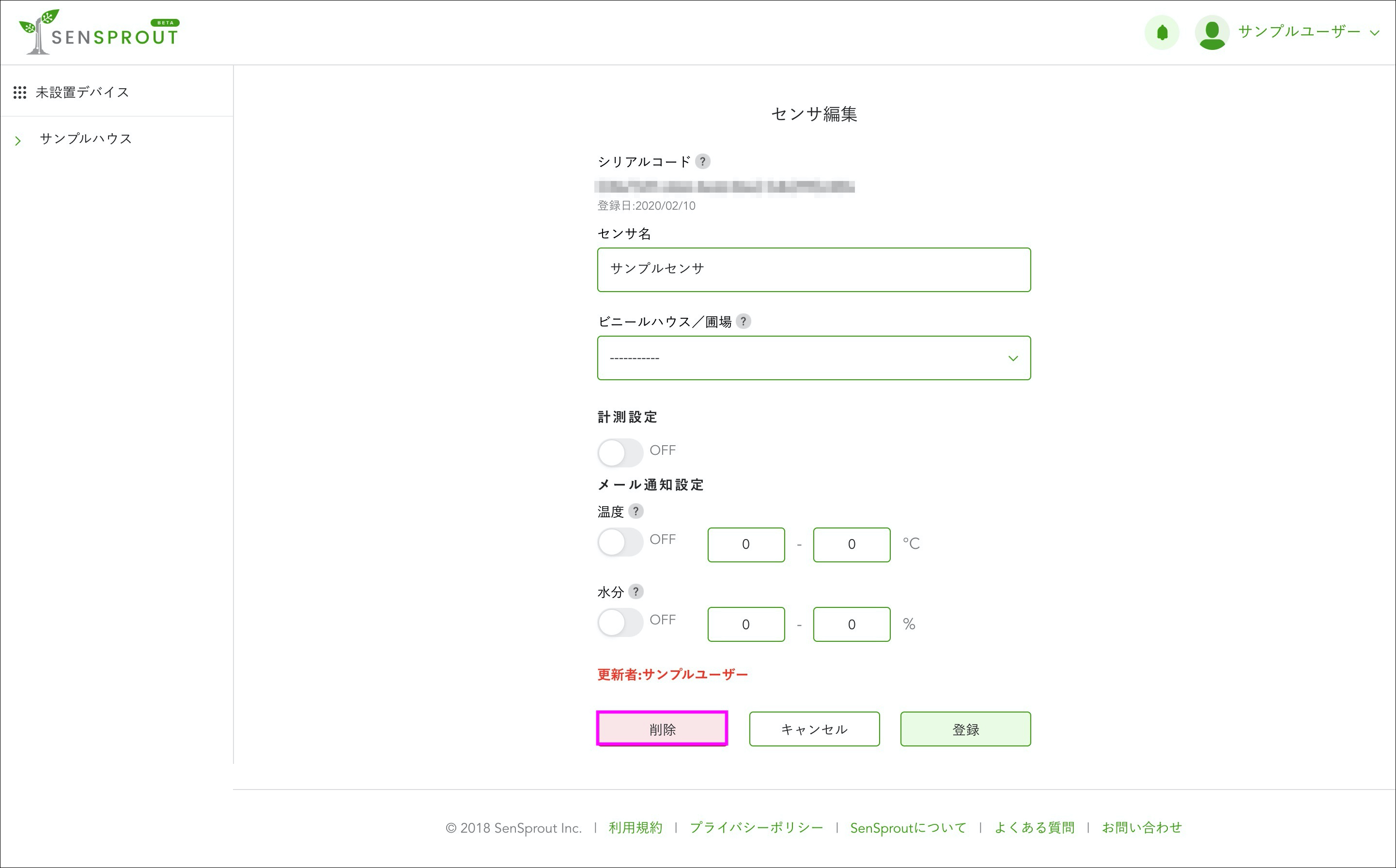This screenshot has height=868, width=1396.
Task: Toggle the 水分 notification switch
Action: point(620,622)
